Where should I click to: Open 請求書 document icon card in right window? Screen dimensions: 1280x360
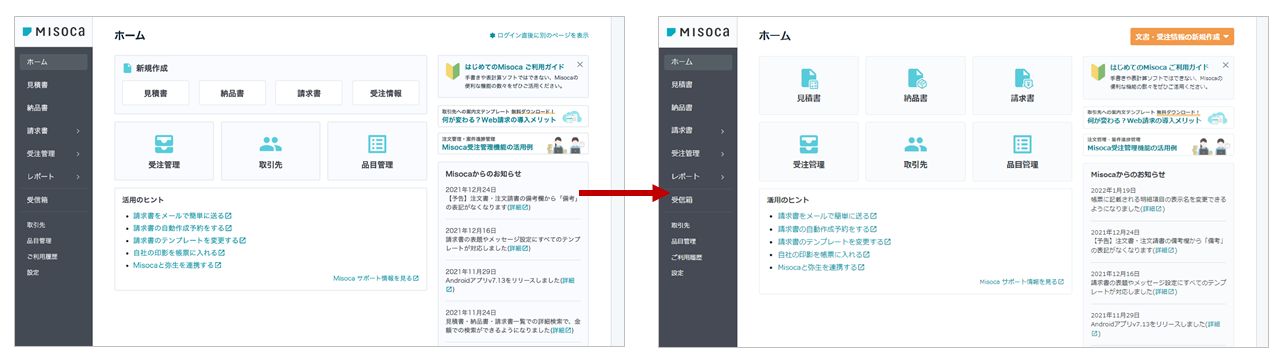tap(1021, 85)
